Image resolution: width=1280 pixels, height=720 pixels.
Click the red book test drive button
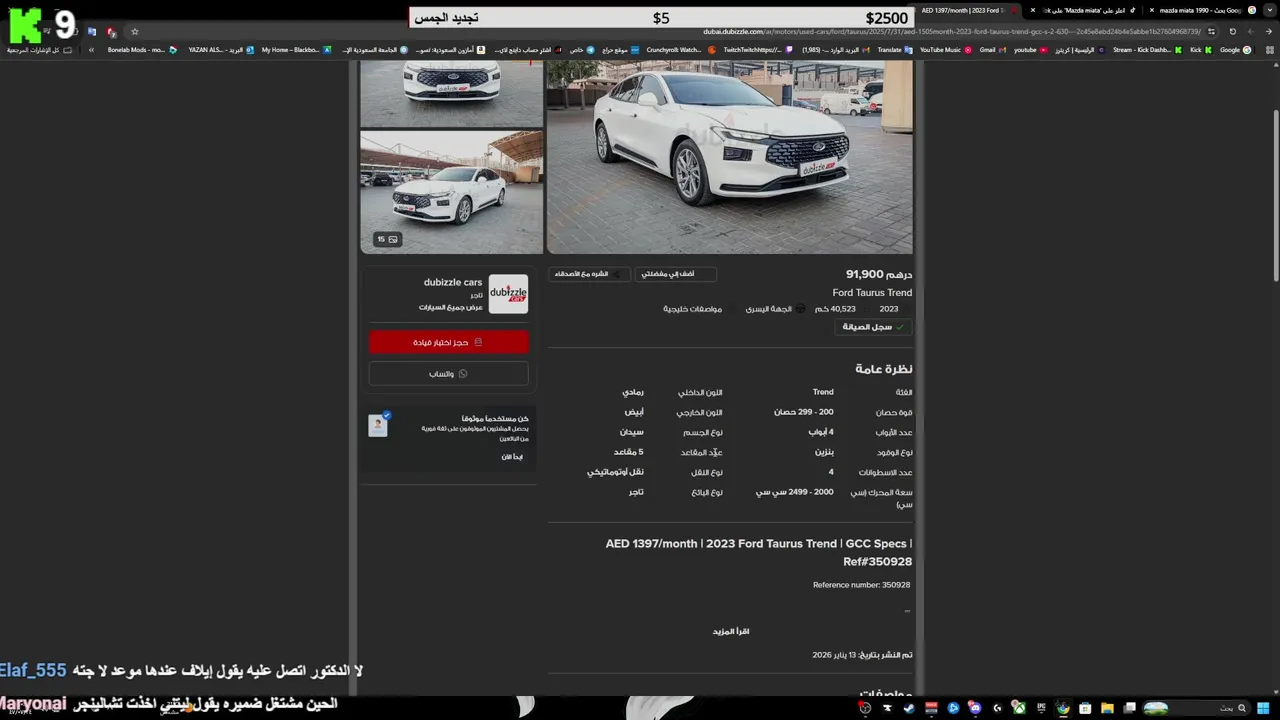[x=448, y=342]
